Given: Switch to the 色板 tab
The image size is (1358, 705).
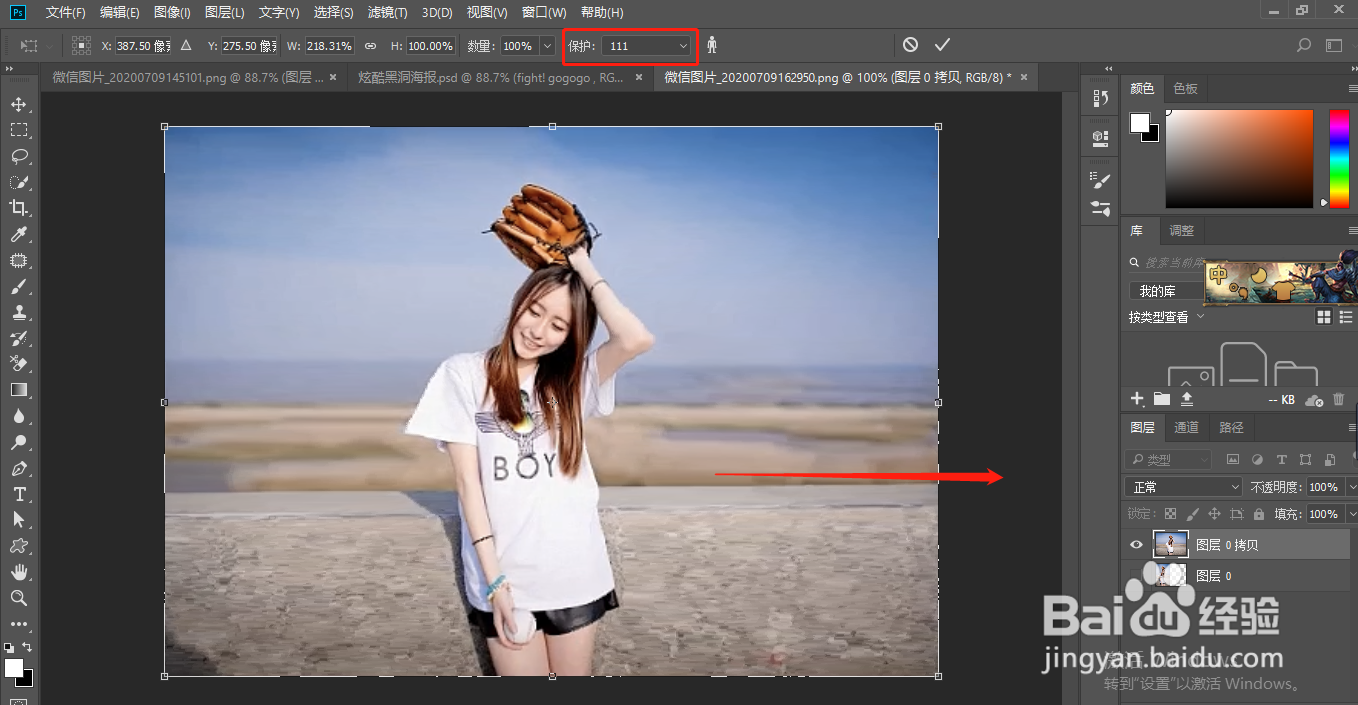Looking at the screenshot, I should pyautogui.click(x=1185, y=89).
